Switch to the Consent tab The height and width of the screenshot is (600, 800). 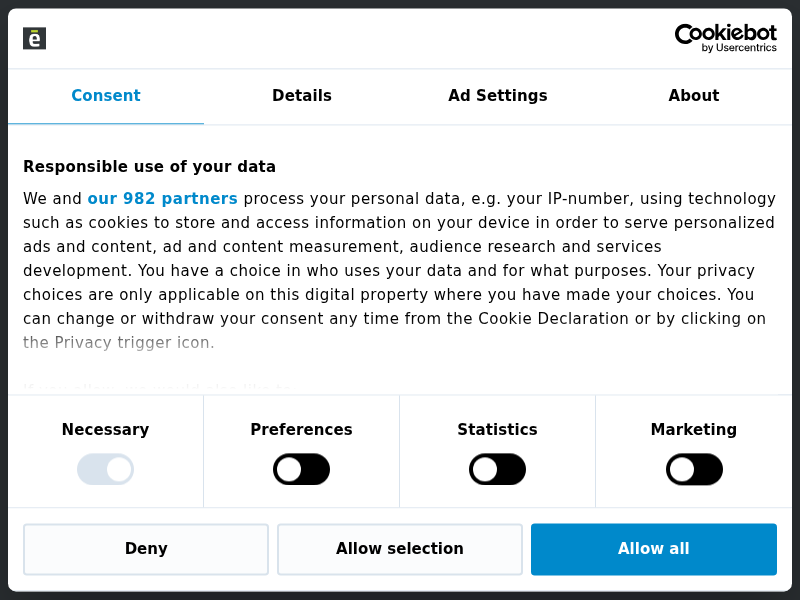(106, 96)
